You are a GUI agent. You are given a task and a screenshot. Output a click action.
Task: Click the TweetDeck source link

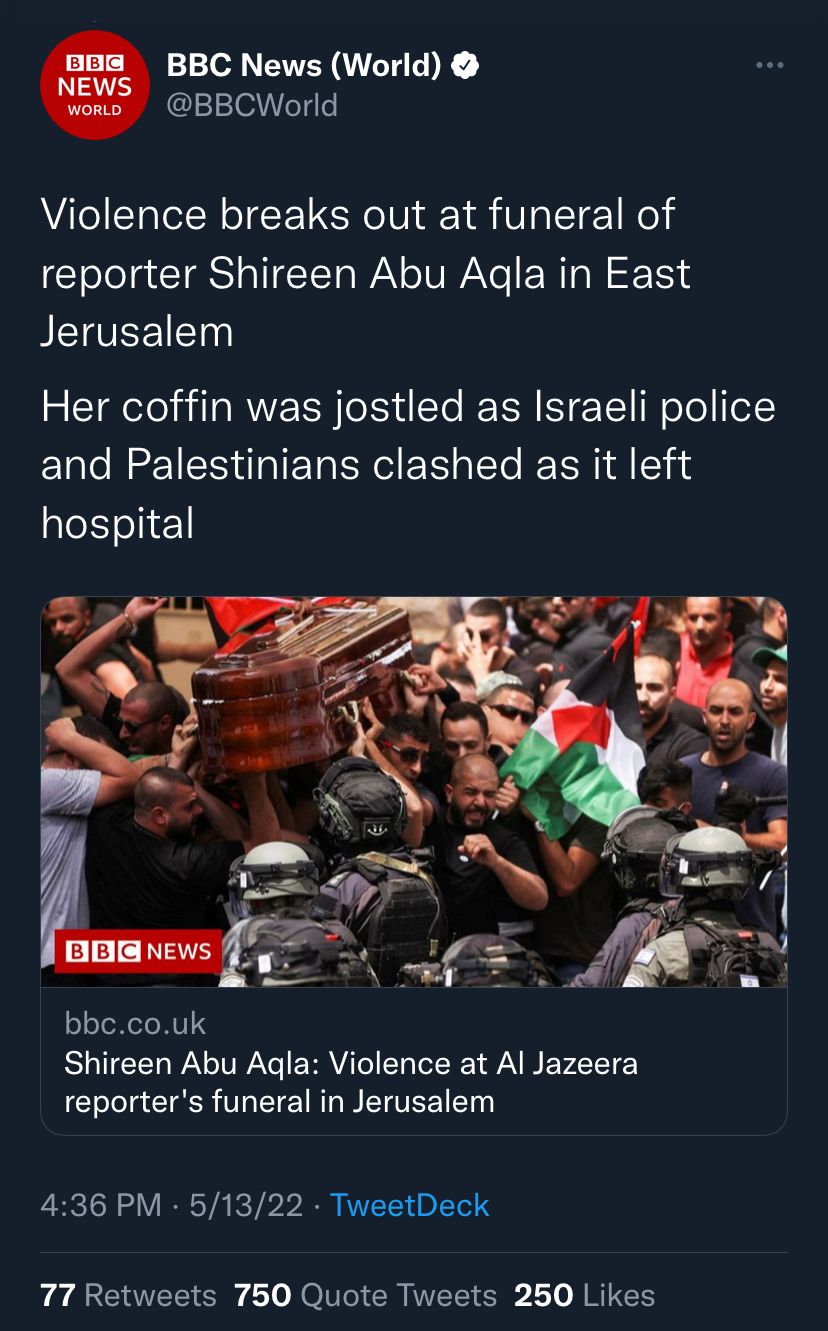point(410,1205)
